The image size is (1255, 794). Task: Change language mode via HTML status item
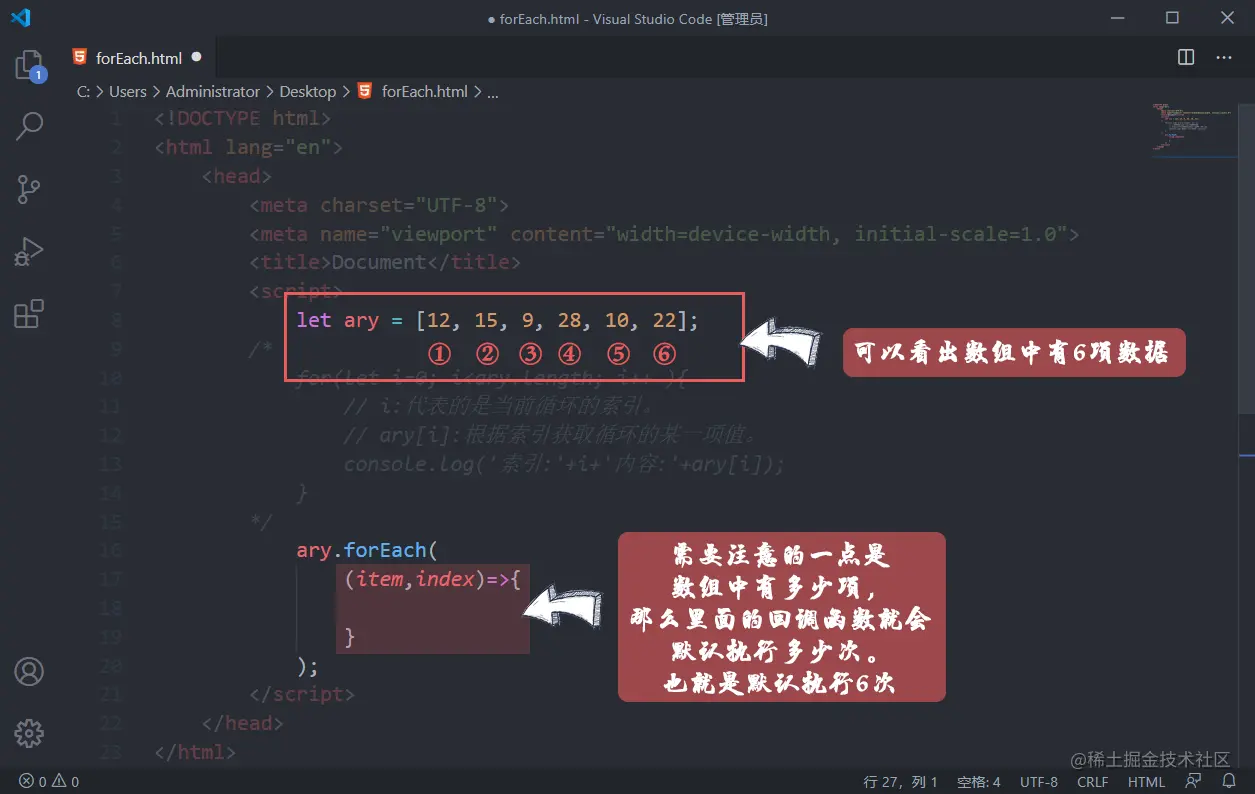tap(1147, 781)
